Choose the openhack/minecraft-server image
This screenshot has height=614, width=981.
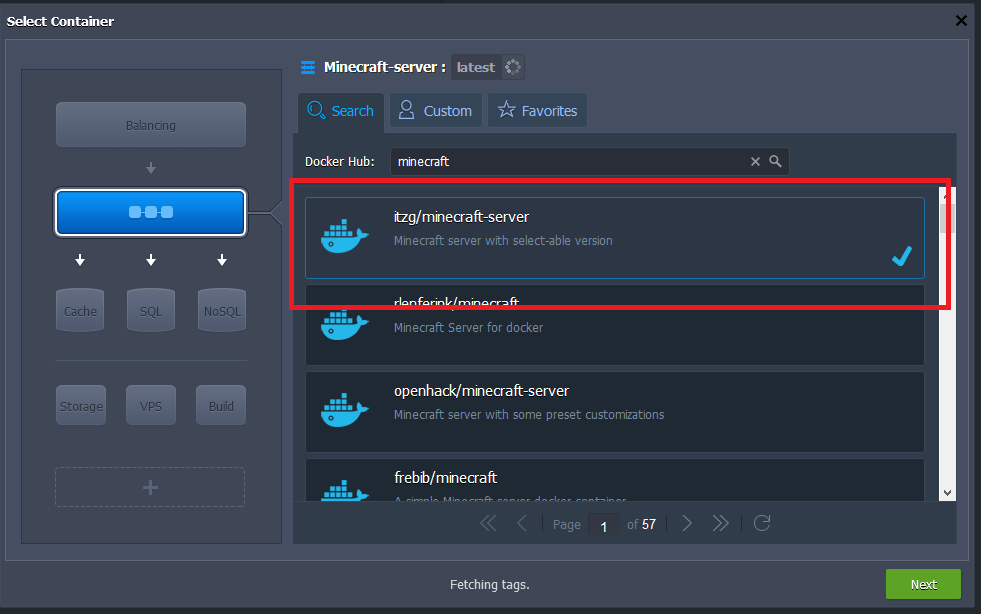614,411
